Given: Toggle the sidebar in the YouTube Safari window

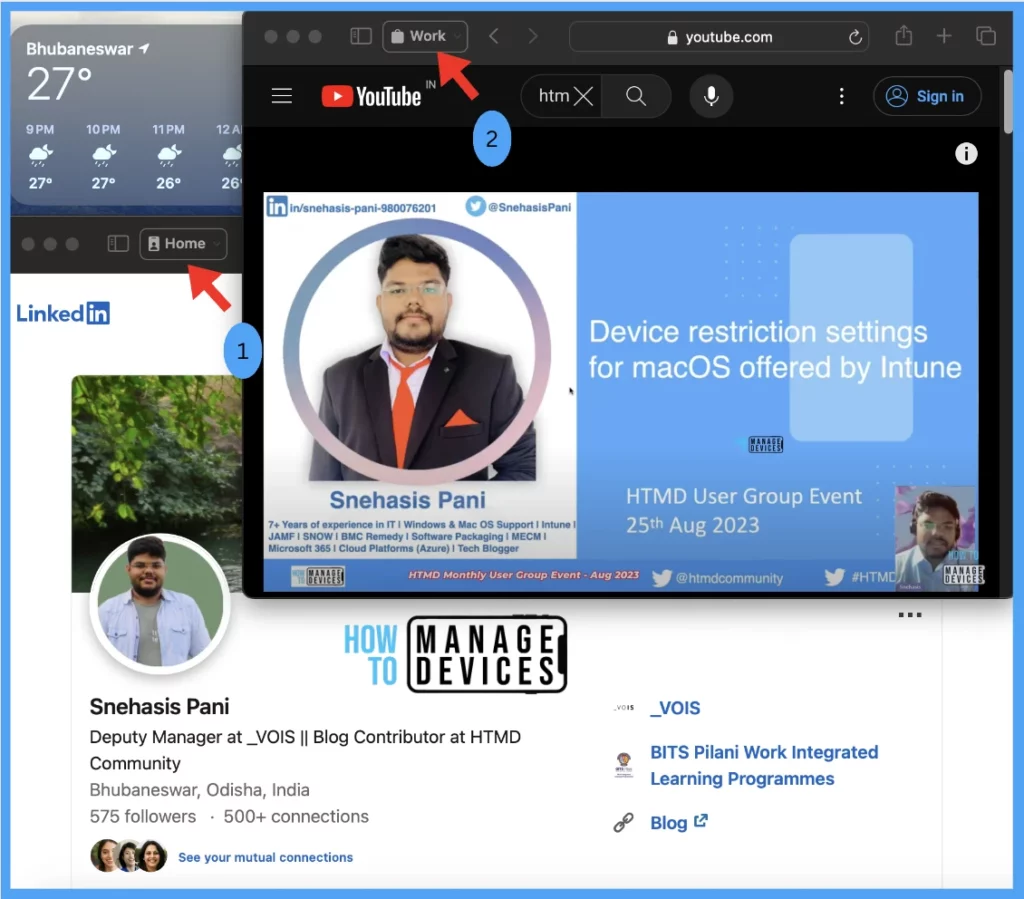Looking at the screenshot, I should tap(360, 36).
